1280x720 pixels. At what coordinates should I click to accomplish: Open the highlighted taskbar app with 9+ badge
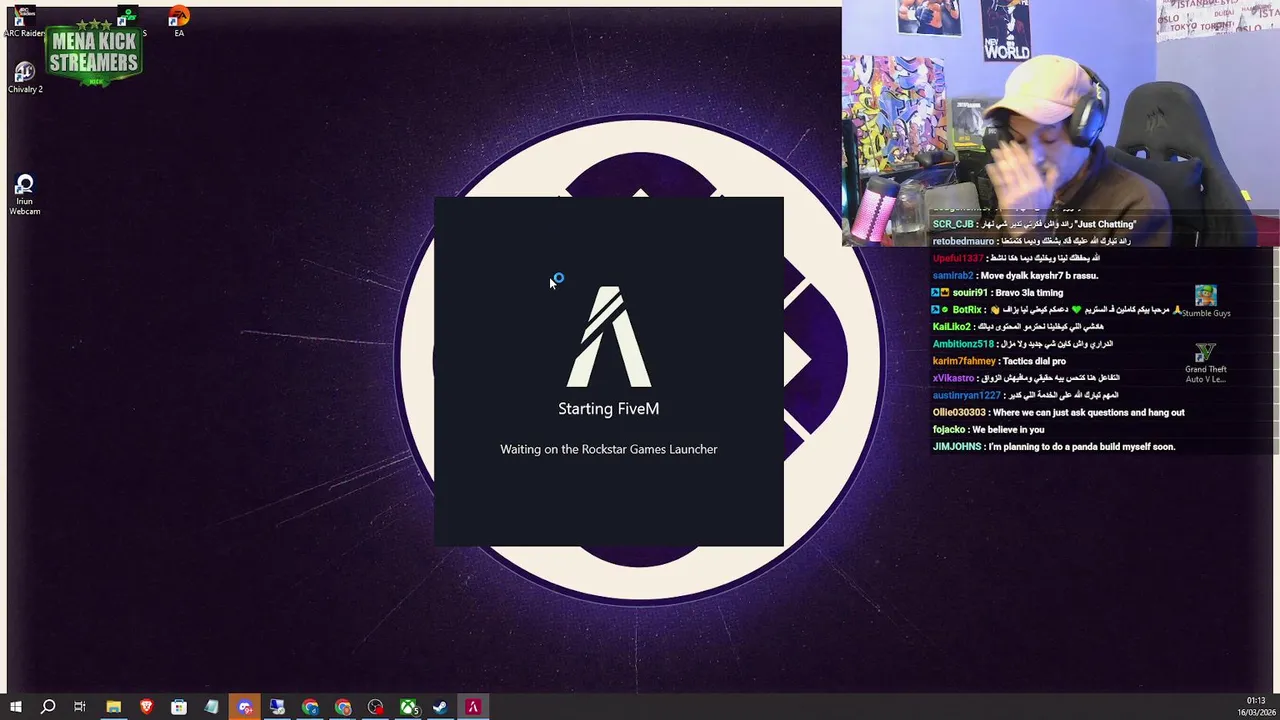tap(245, 707)
